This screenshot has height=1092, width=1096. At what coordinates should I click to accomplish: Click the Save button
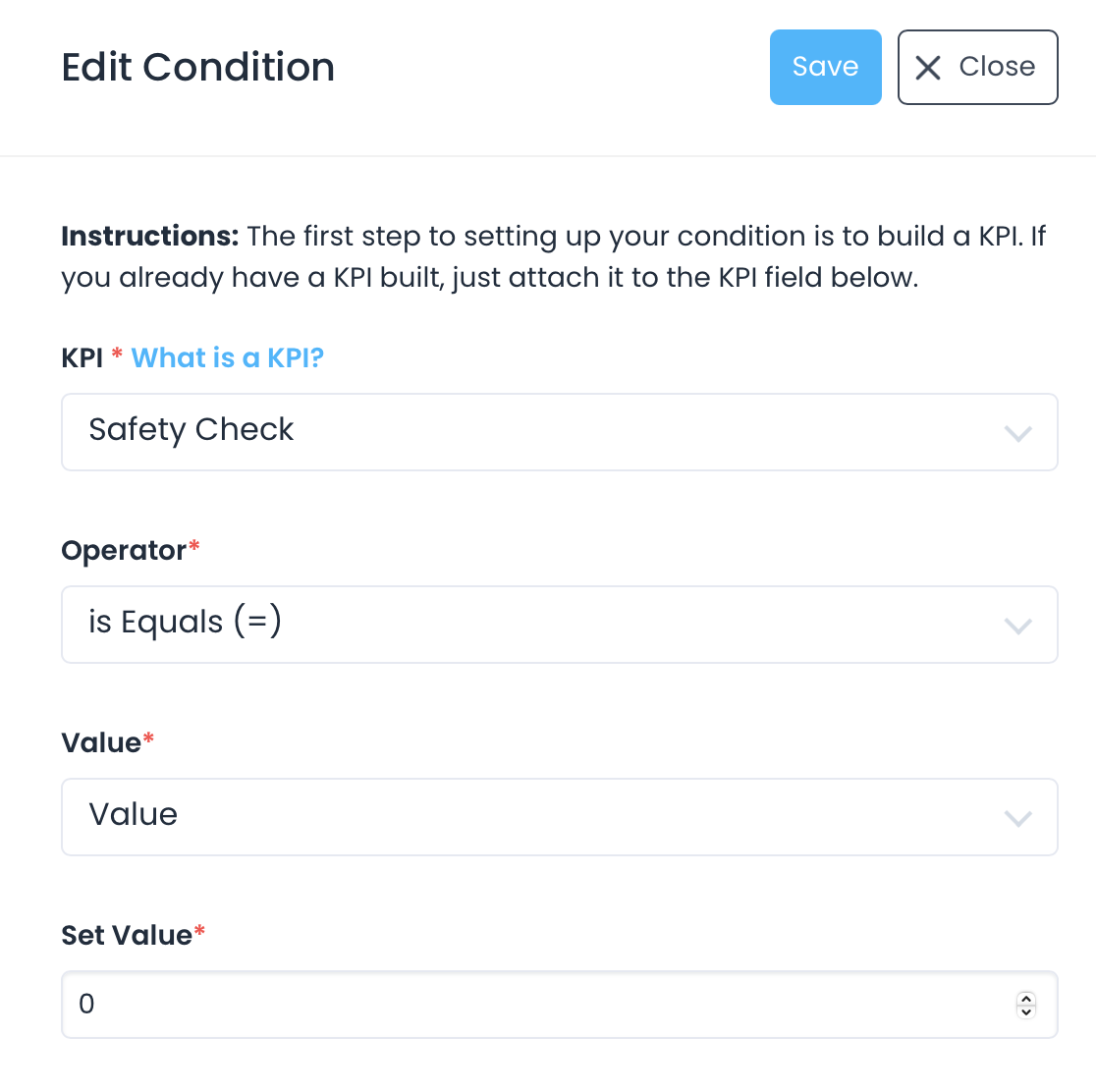click(825, 67)
